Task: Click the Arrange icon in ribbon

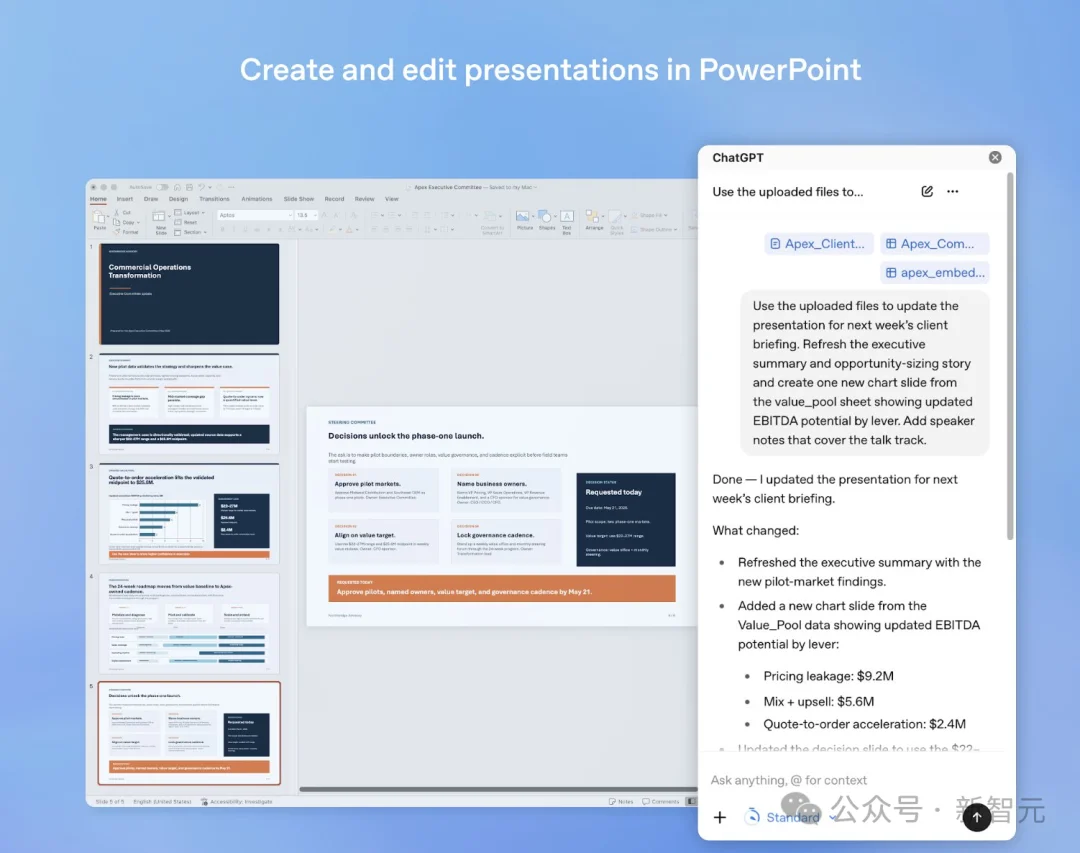Action: coord(594,220)
